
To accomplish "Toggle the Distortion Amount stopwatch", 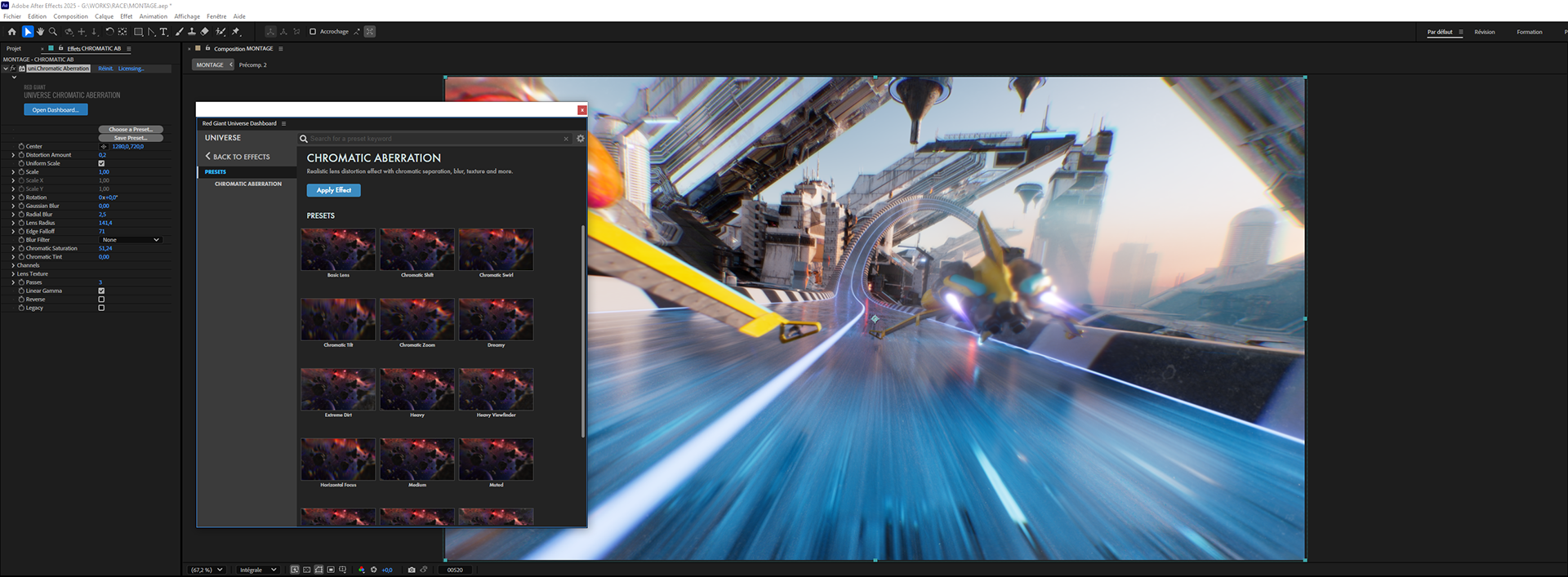I will coord(21,155).
